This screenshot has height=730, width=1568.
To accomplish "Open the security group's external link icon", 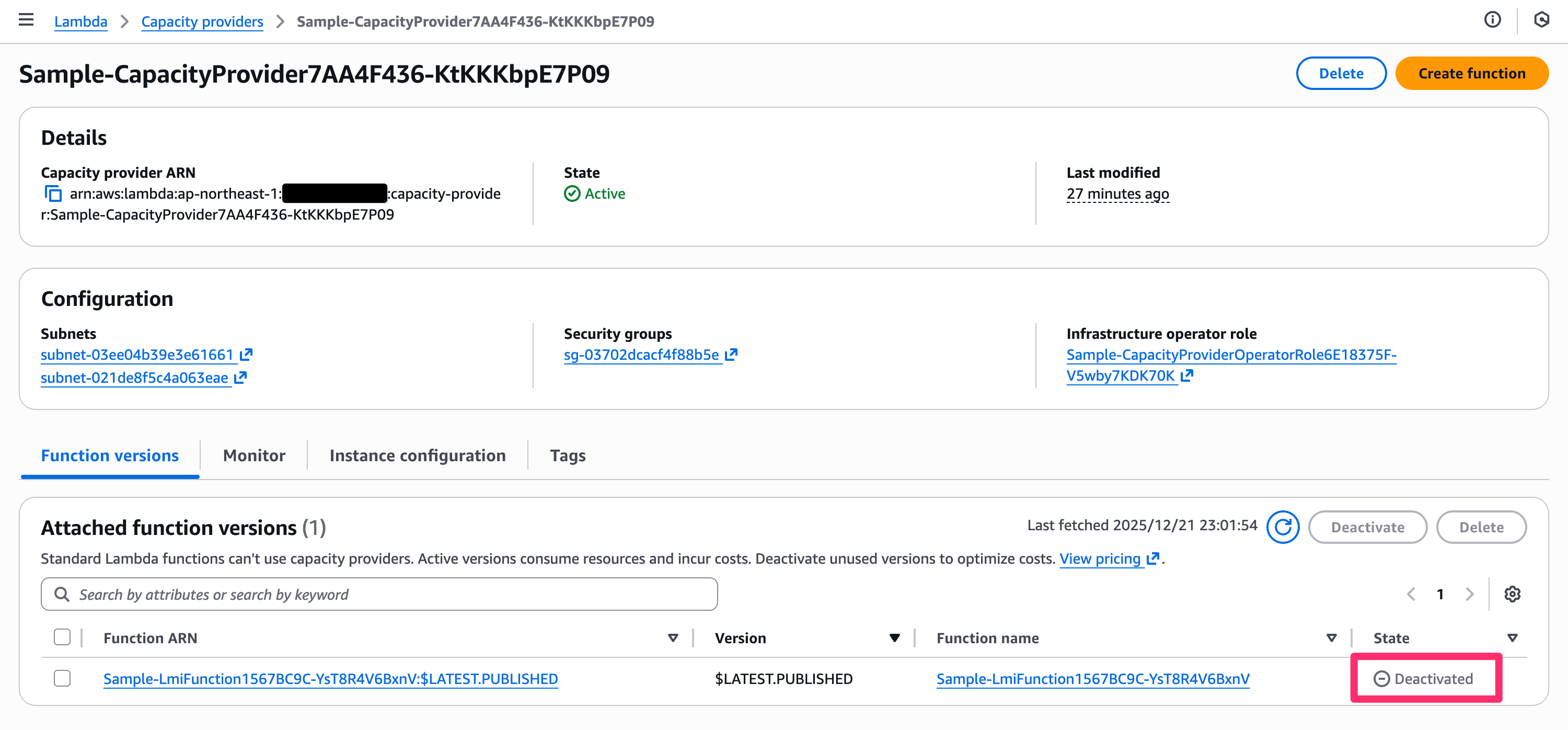I will (x=731, y=355).
